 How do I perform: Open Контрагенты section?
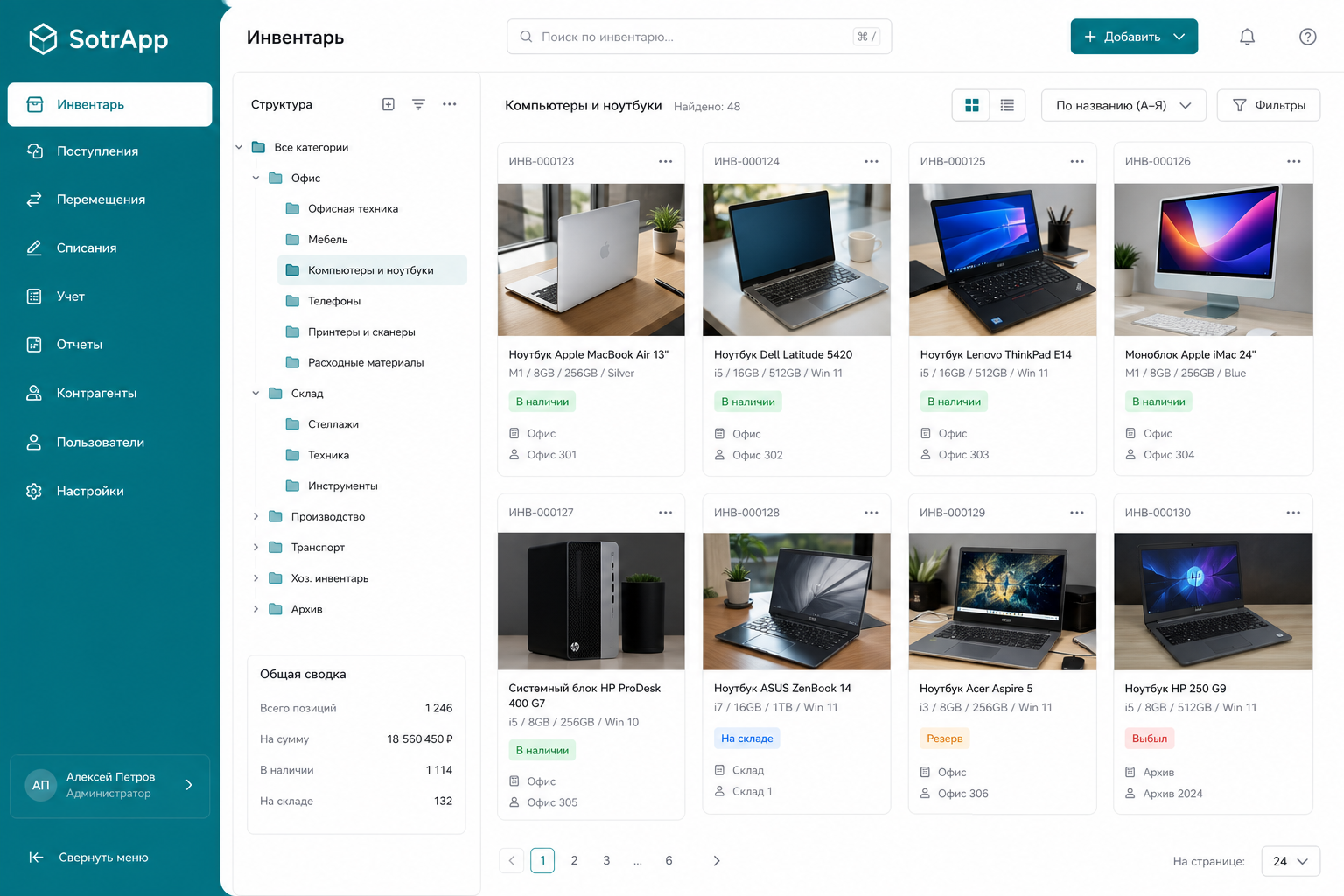109,393
